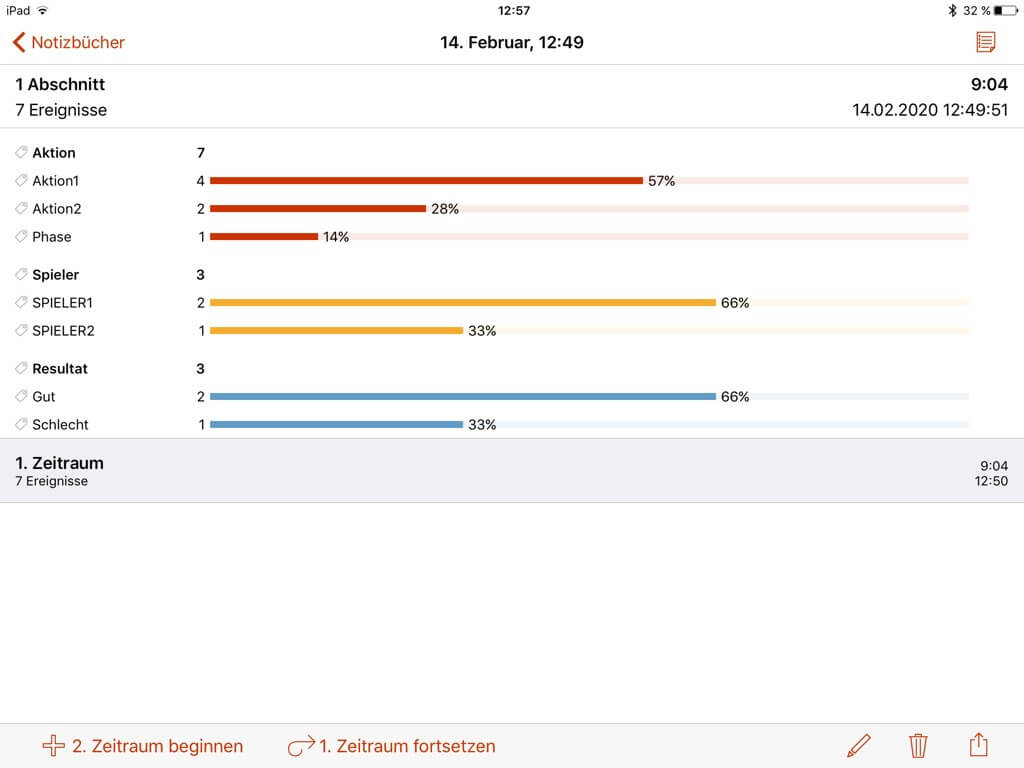The image size is (1024, 768).
Task: Tap the tag icon beside SPIELER1
Action: click(x=22, y=302)
